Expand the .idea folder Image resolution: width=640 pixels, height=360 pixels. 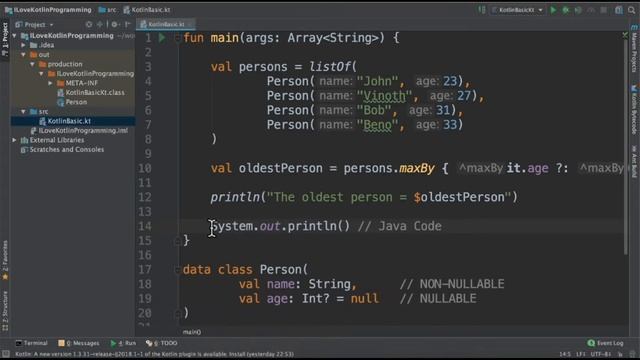24,45
